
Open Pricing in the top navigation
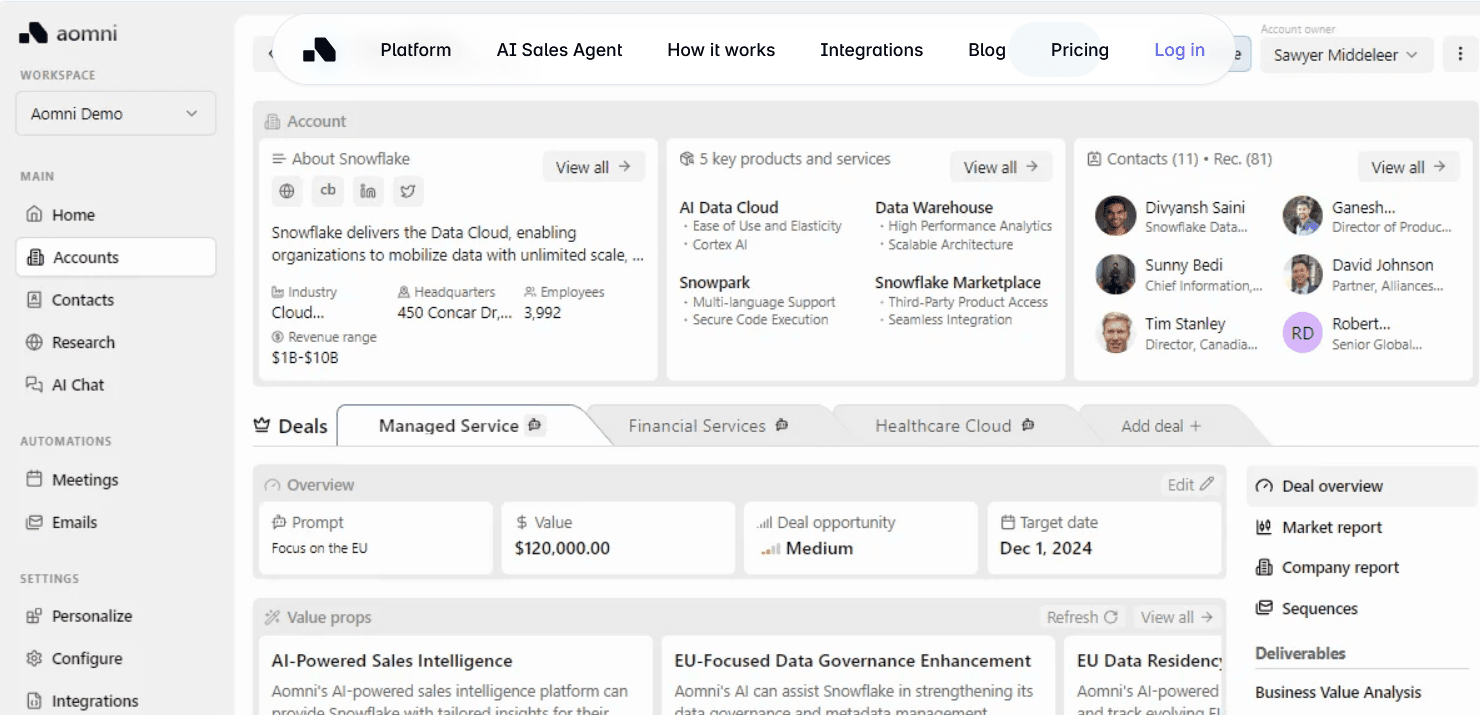(1079, 50)
